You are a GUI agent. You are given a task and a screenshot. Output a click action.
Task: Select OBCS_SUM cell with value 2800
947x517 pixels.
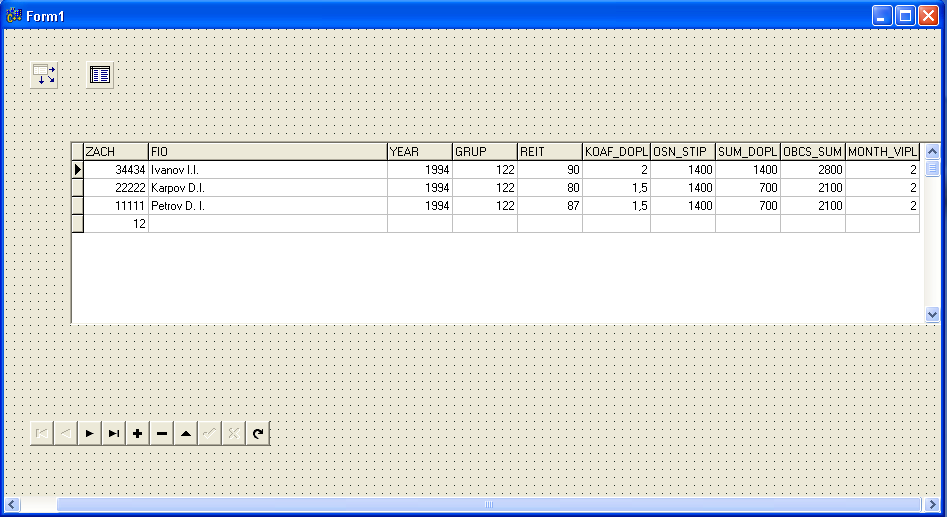tap(813, 170)
